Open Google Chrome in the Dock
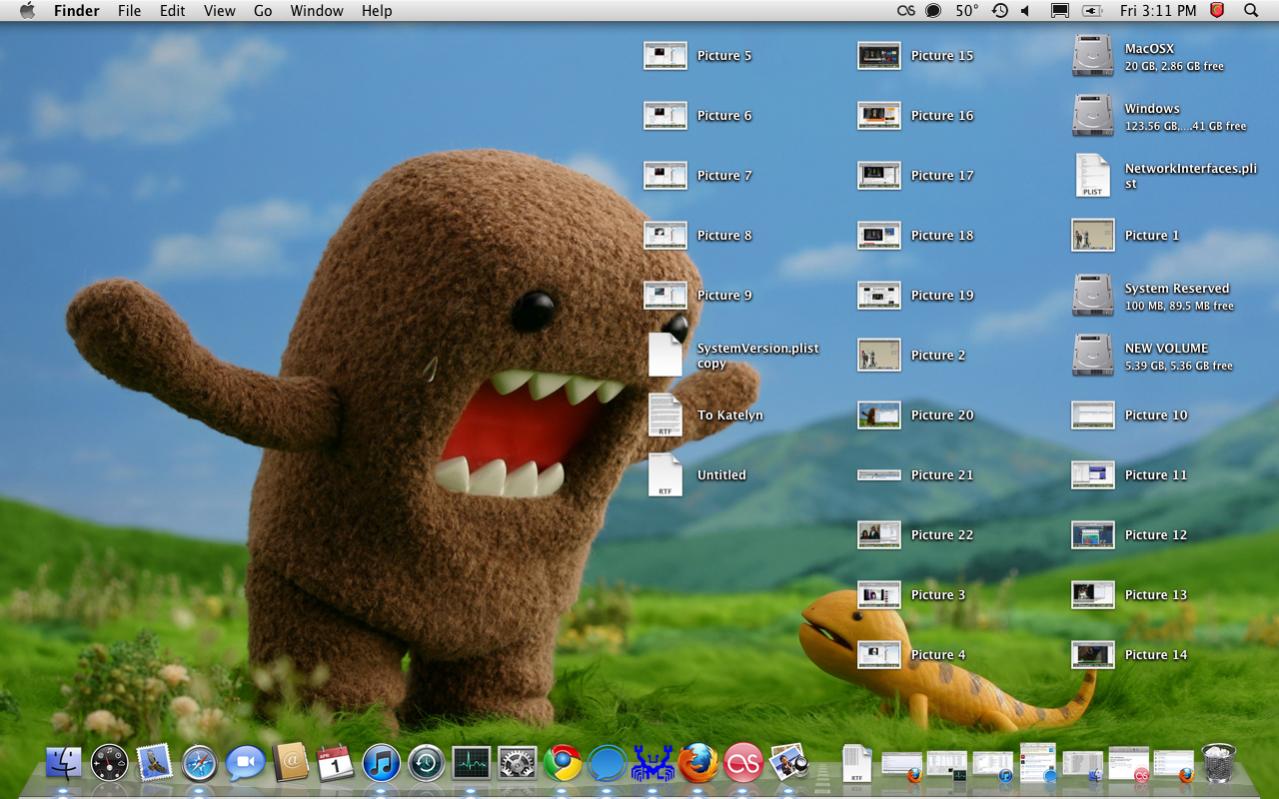This screenshot has width=1279, height=799. pyautogui.click(x=563, y=764)
